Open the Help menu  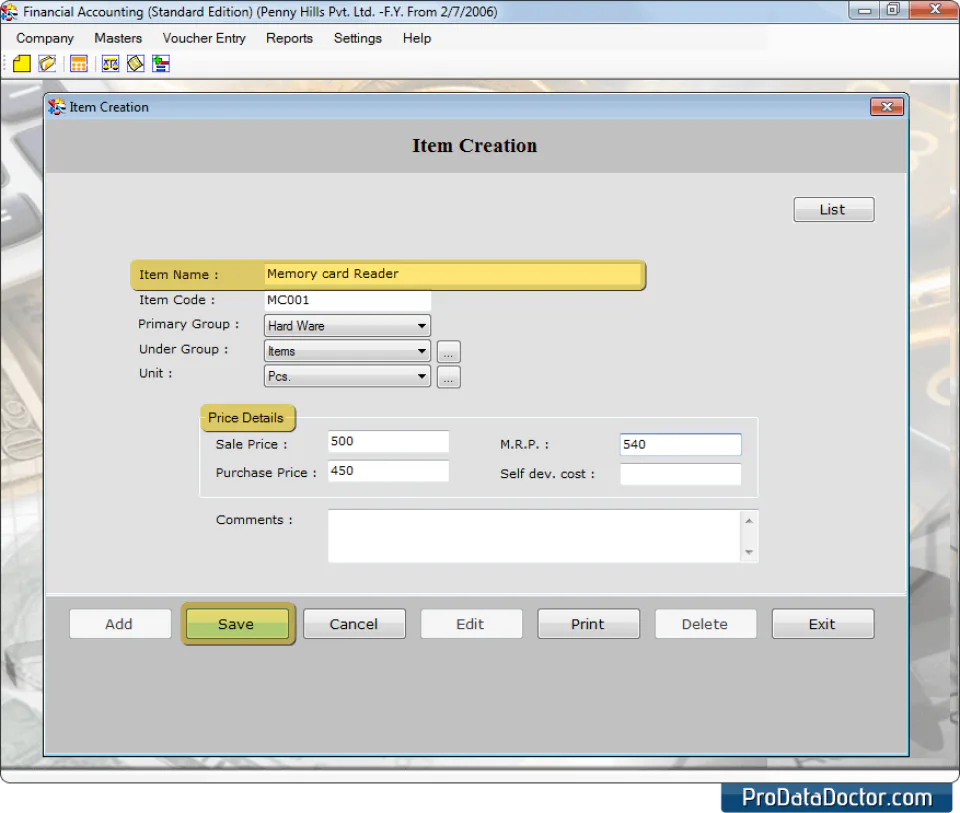coord(416,38)
